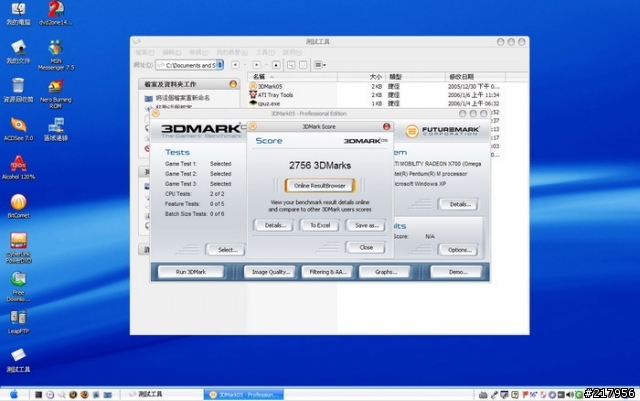Click the Save as... button

(x=366, y=225)
